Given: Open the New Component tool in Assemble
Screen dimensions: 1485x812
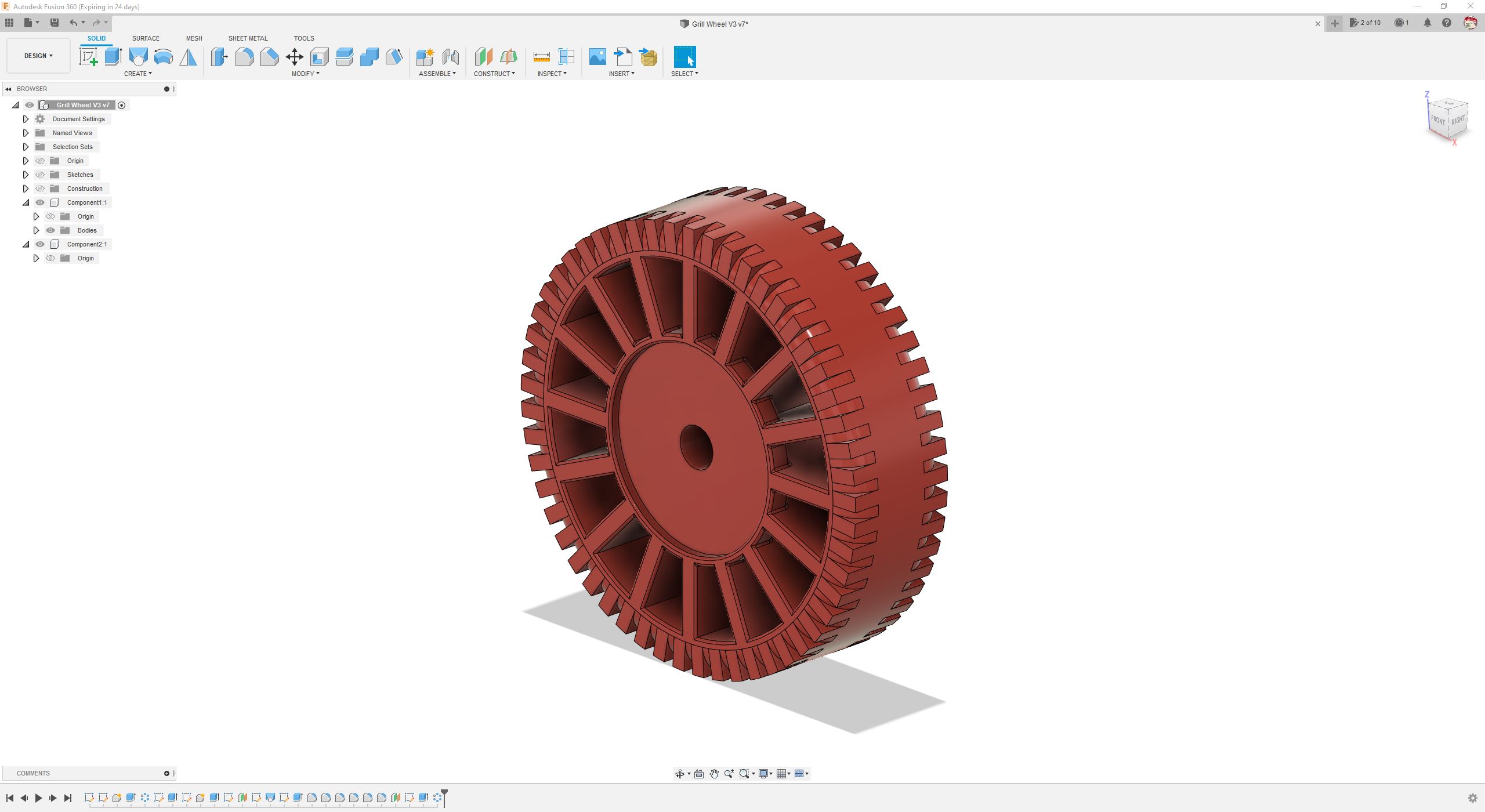Looking at the screenshot, I should 425,56.
